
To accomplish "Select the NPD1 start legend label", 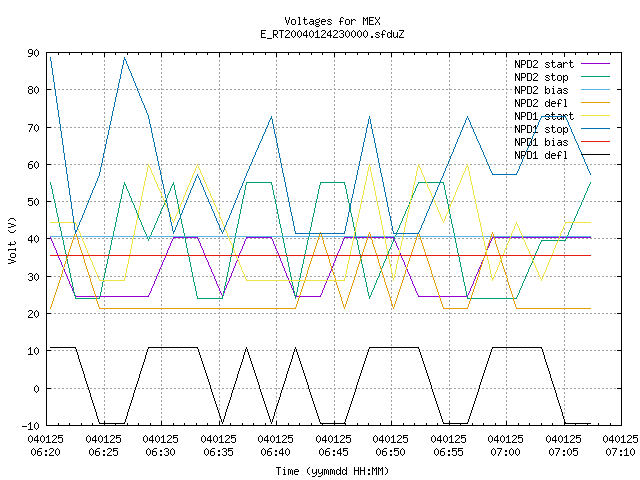I will (544, 116).
